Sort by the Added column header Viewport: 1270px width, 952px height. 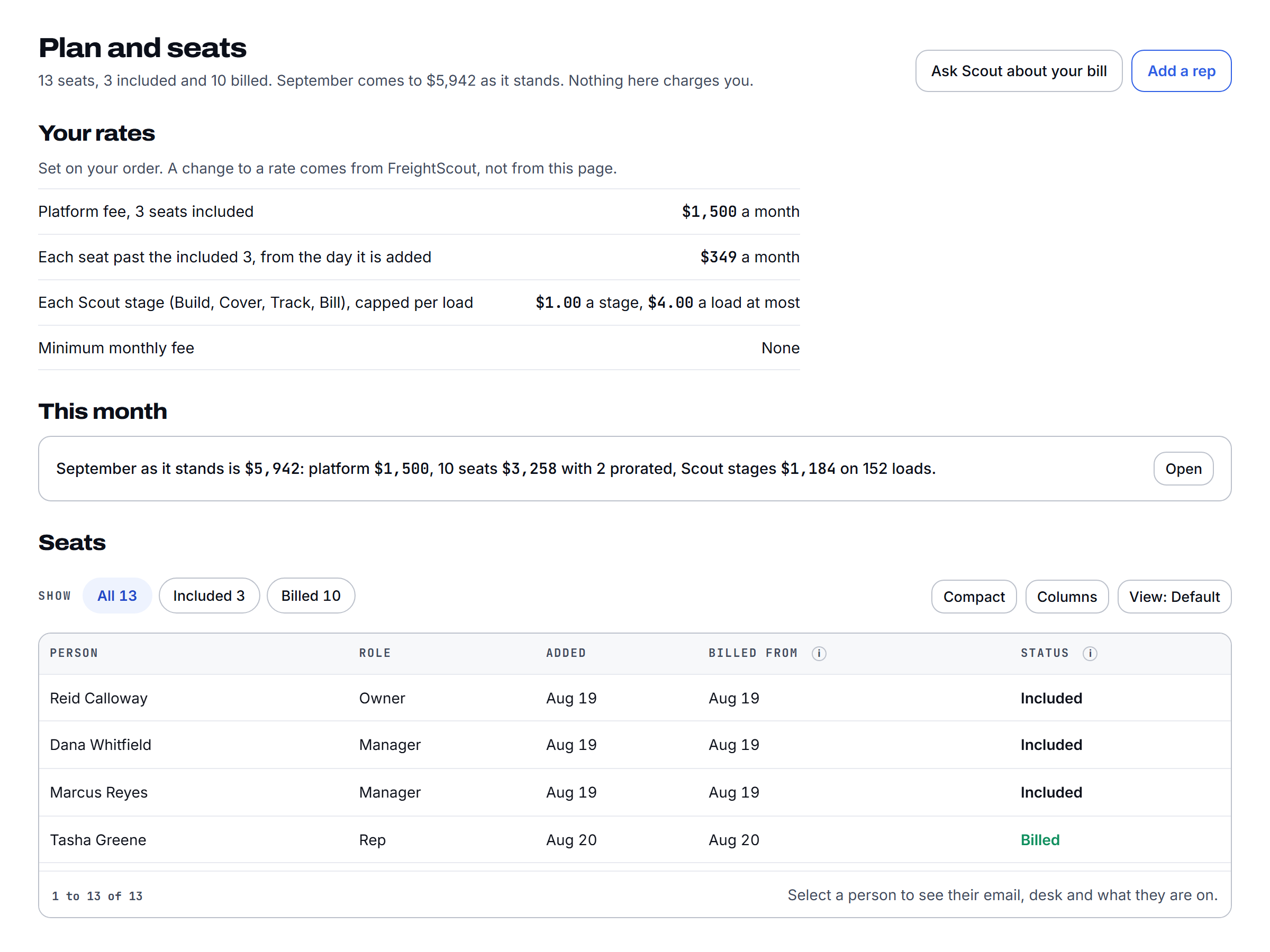(x=566, y=653)
